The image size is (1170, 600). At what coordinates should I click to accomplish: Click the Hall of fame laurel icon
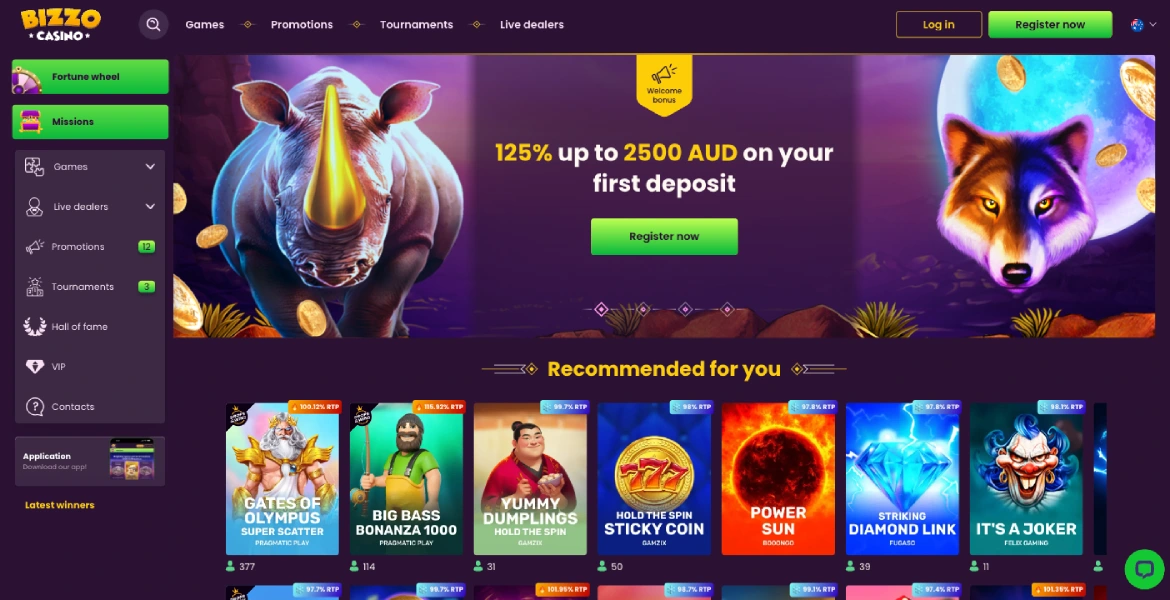coord(34,326)
